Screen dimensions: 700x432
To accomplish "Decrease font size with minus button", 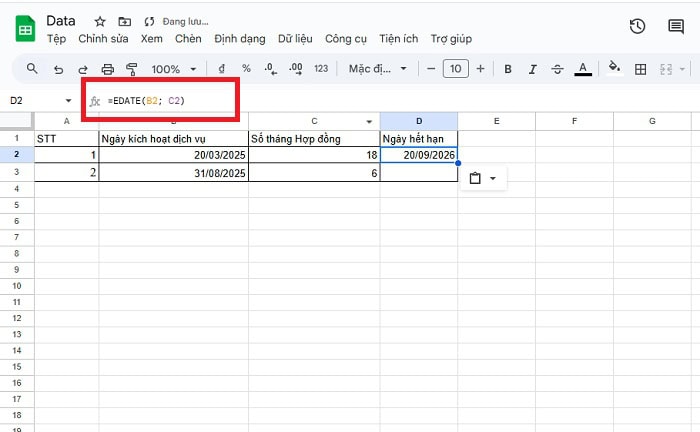I will [431, 69].
